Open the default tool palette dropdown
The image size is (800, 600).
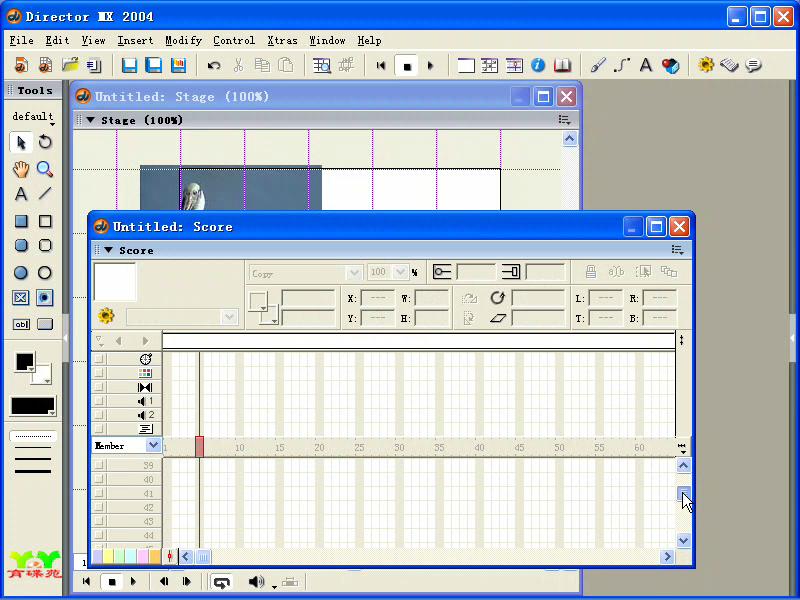tap(33, 117)
